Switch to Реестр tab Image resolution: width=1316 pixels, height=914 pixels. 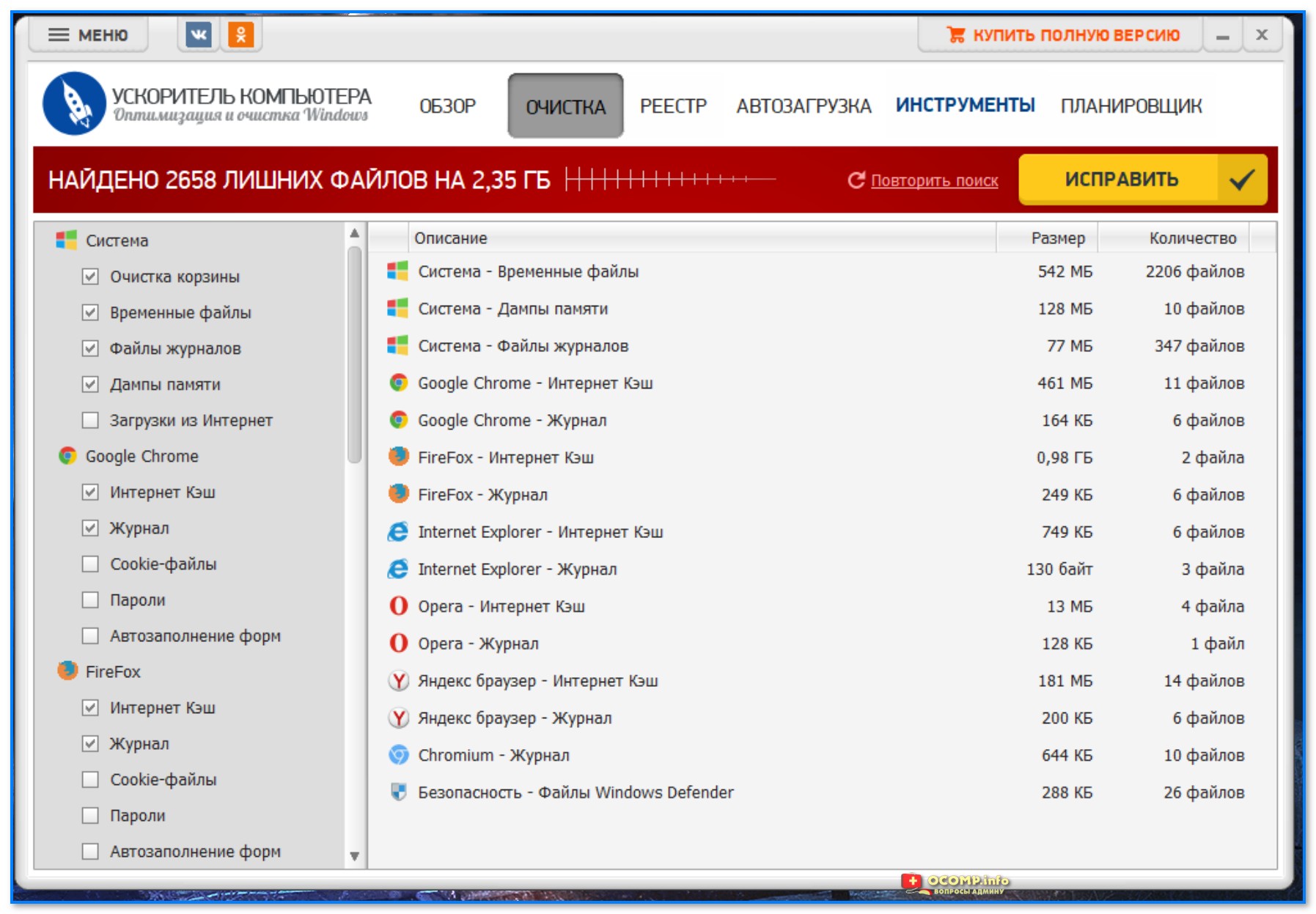point(673,106)
